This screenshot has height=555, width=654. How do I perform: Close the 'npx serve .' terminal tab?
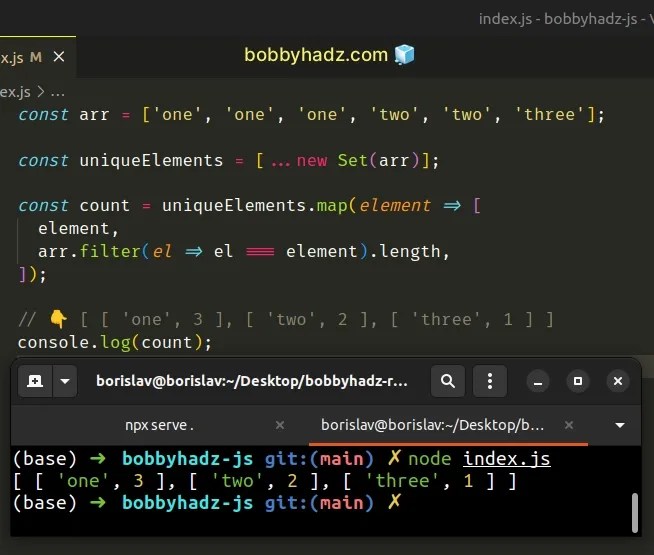coord(280,425)
